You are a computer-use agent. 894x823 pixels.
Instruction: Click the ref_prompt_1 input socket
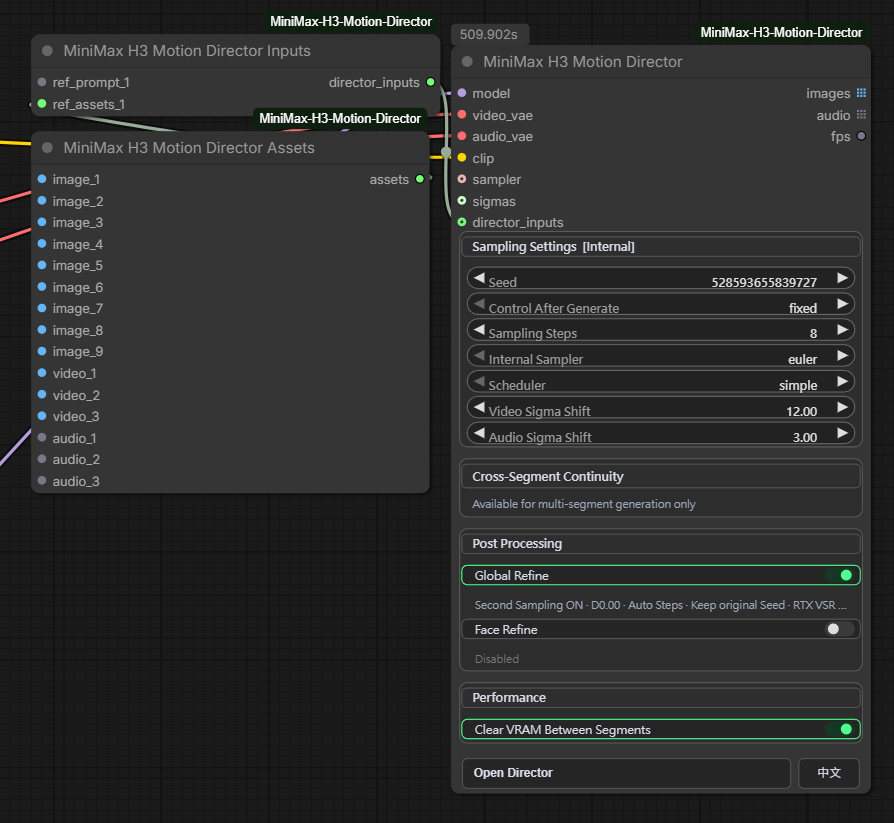pos(42,82)
